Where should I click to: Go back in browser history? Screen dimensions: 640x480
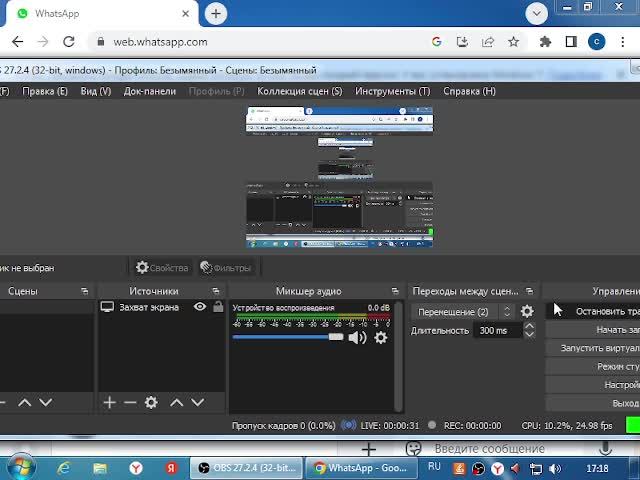click(17, 42)
